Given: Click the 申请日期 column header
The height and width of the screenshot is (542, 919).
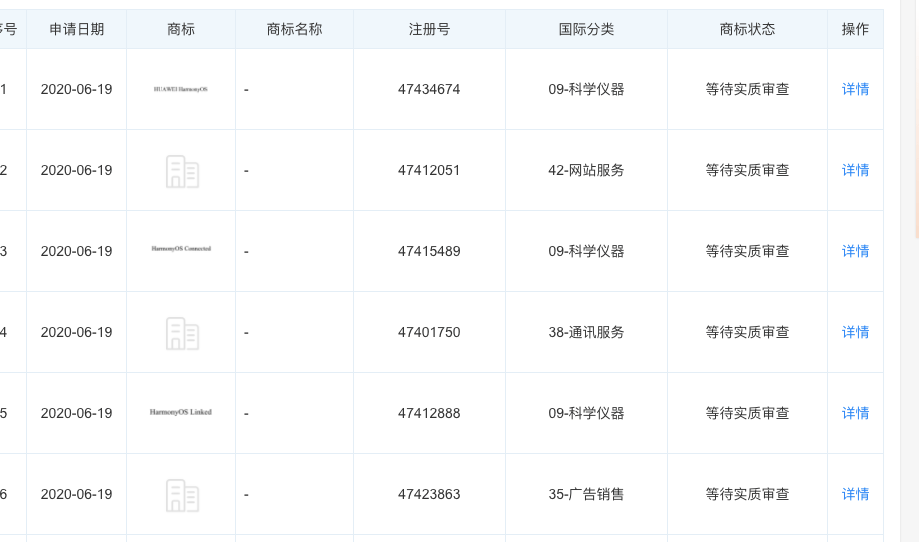Looking at the screenshot, I should click(x=77, y=30).
